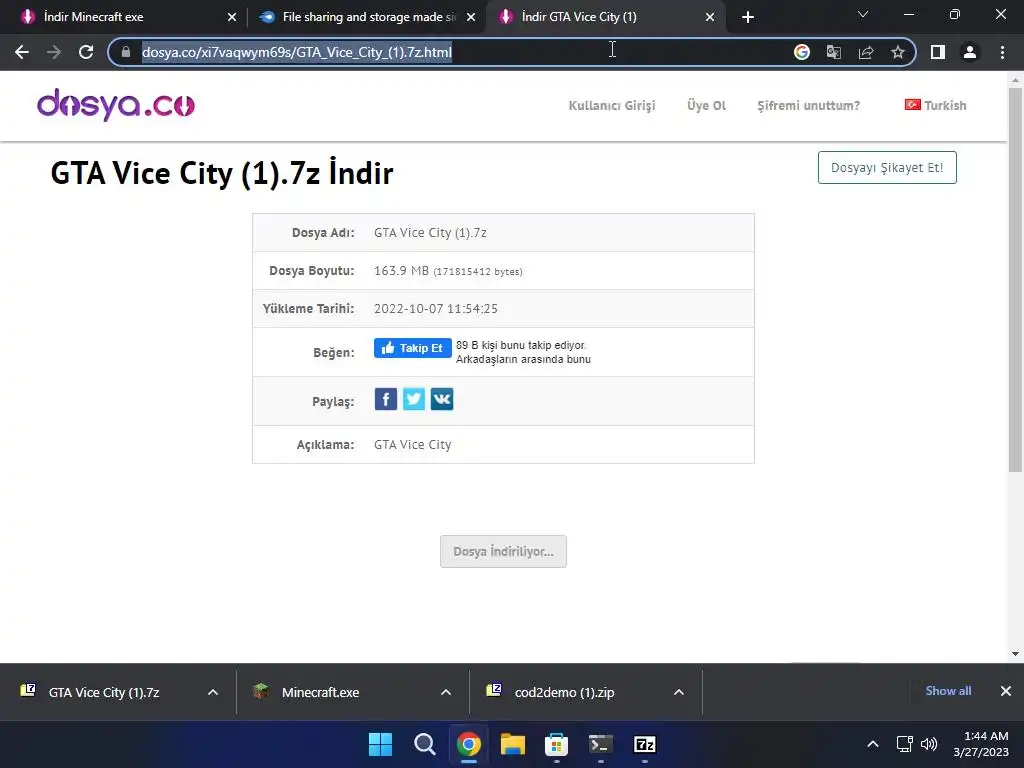View site security lock info

[126, 52]
